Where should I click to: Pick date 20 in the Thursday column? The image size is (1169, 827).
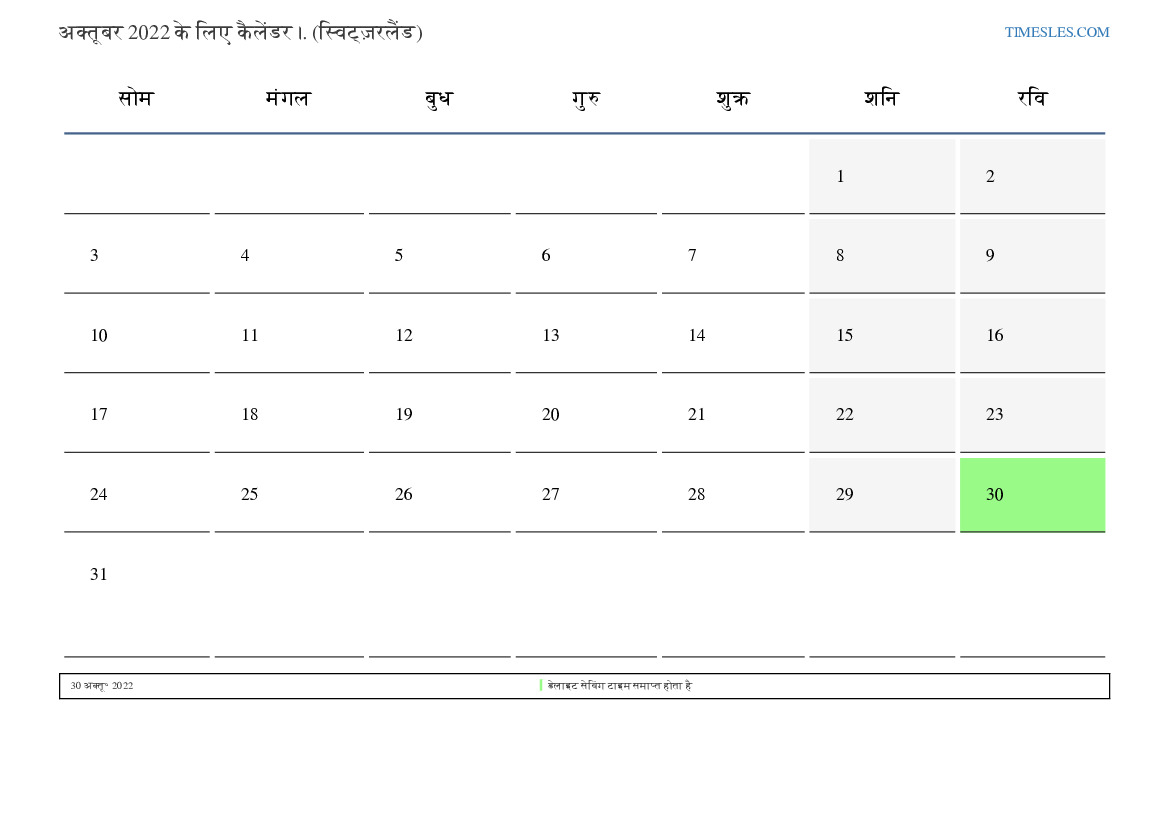pos(551,415)
